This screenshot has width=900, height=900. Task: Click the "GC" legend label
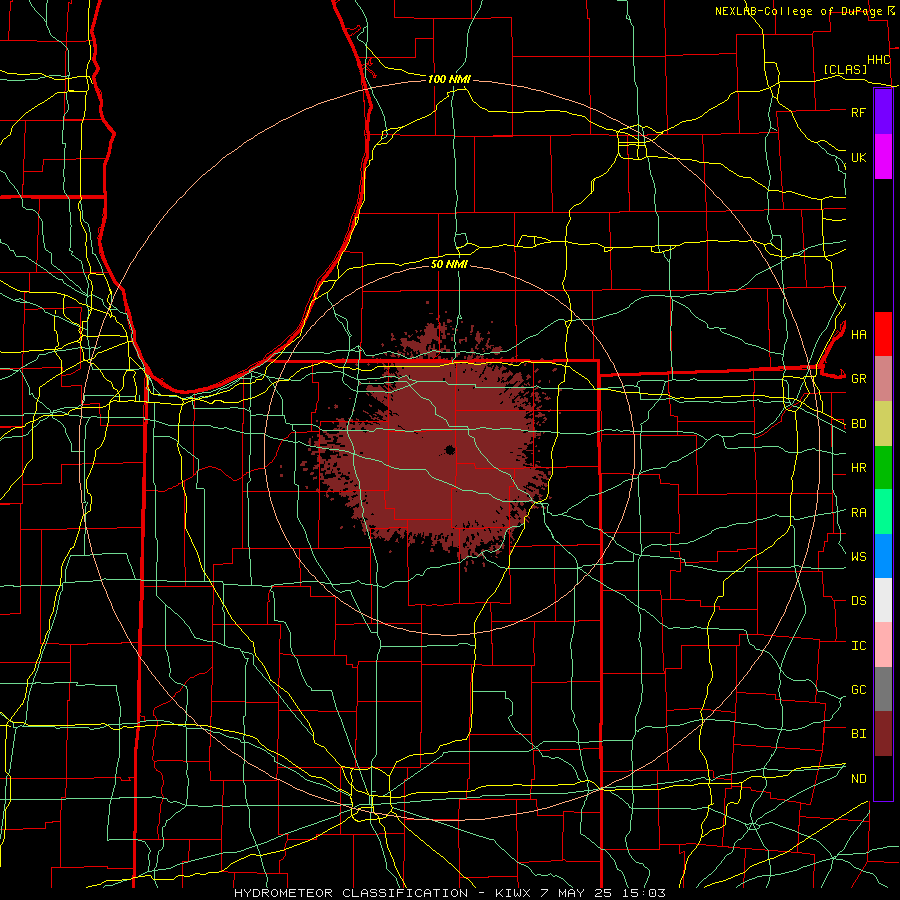[x=858, y=689]
